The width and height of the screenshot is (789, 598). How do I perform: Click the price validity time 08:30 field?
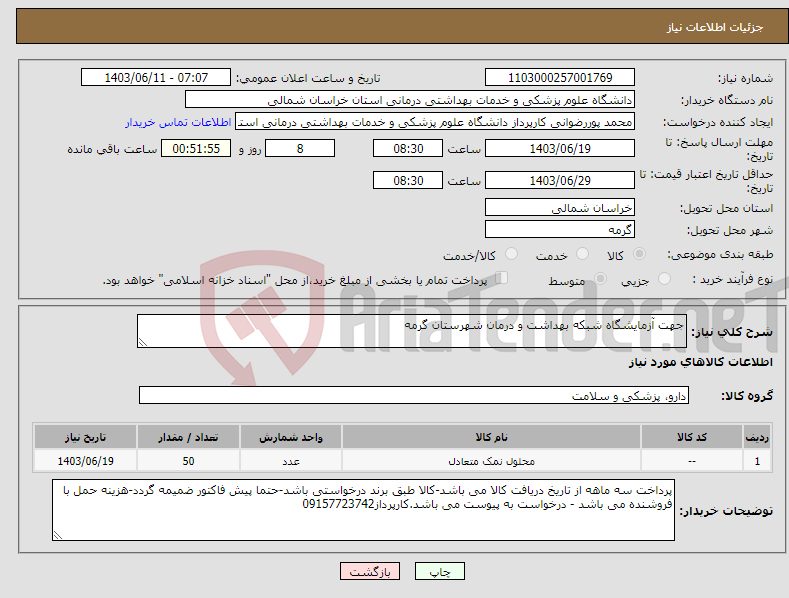[x=408, y=180]
